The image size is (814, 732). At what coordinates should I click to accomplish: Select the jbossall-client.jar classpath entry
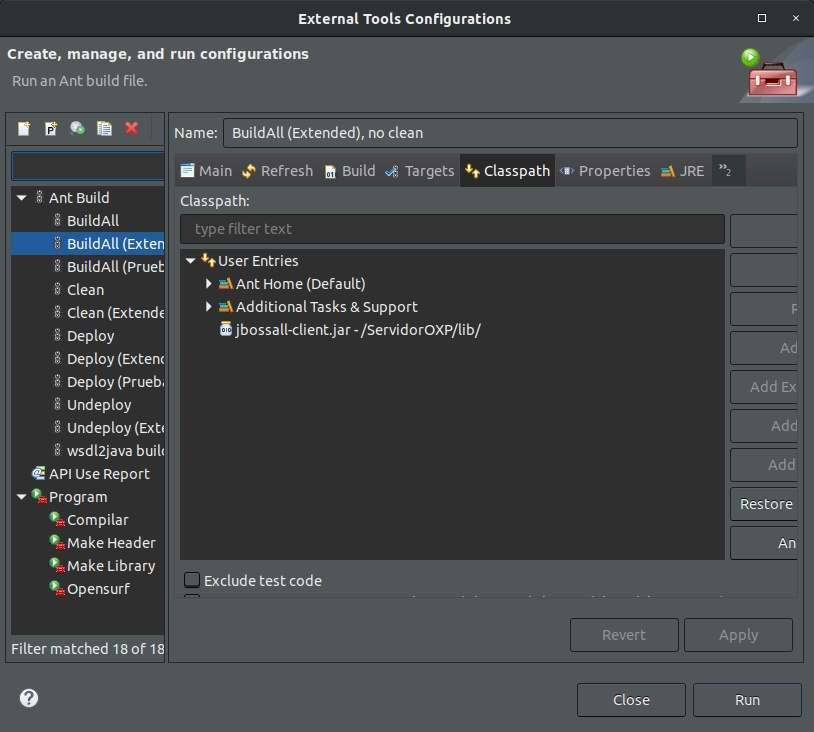[x=350, y=330]
